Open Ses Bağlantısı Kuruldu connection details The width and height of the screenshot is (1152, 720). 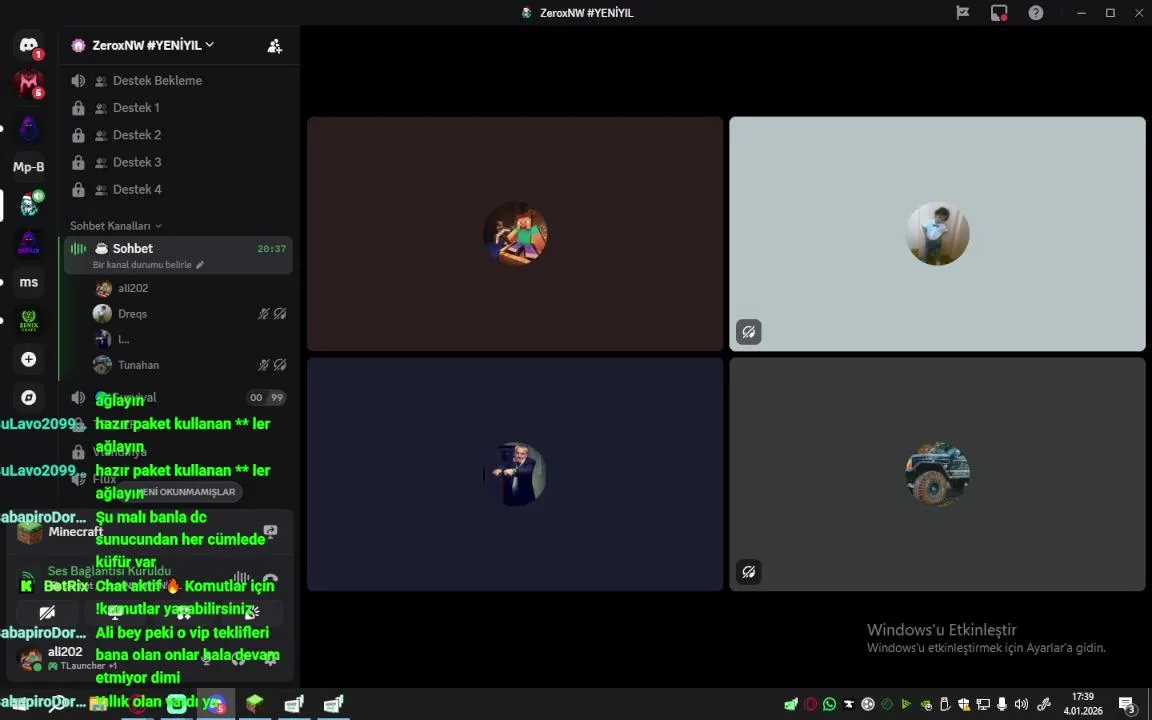(x=109, y=571)
